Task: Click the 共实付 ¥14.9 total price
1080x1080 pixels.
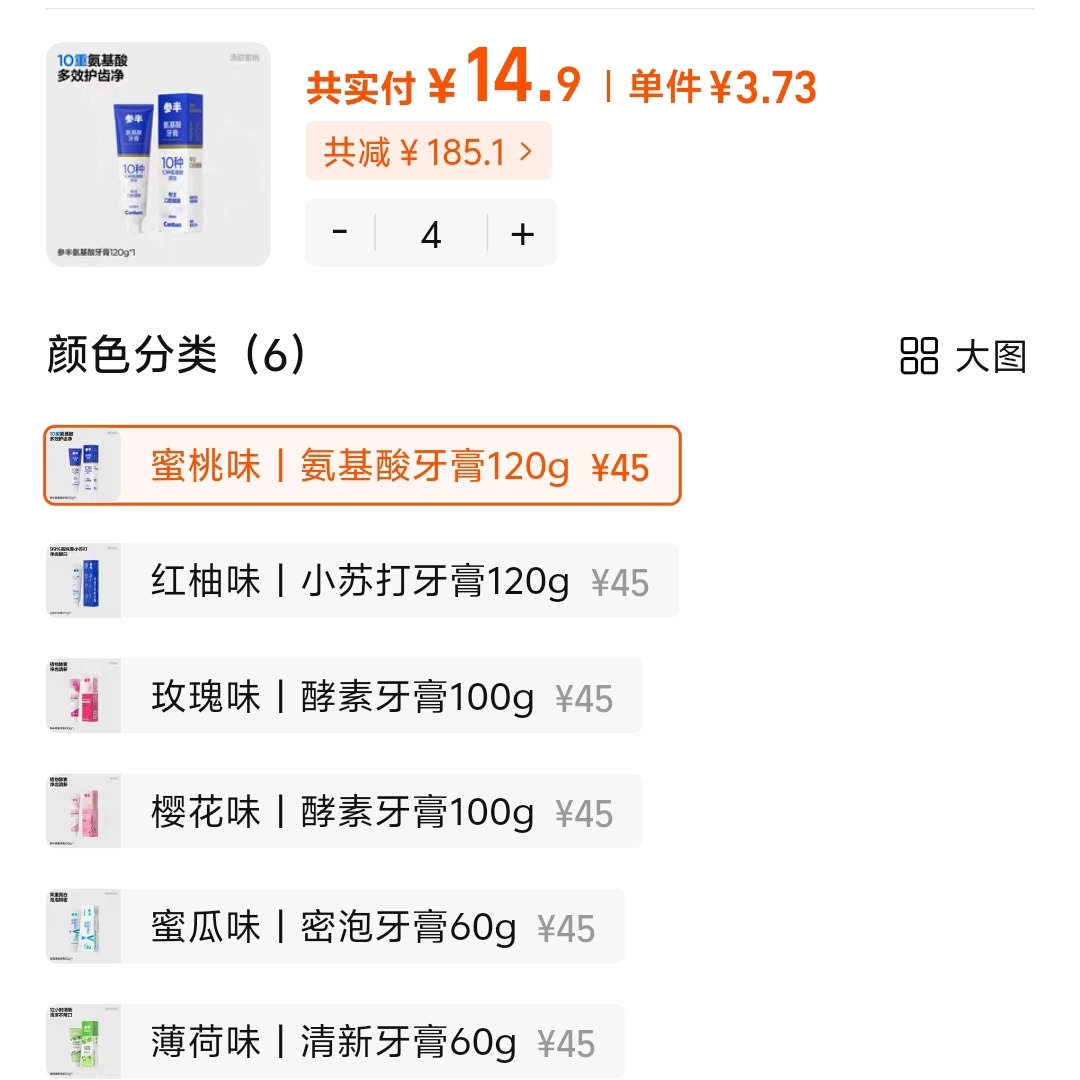Action: [443, 82]
